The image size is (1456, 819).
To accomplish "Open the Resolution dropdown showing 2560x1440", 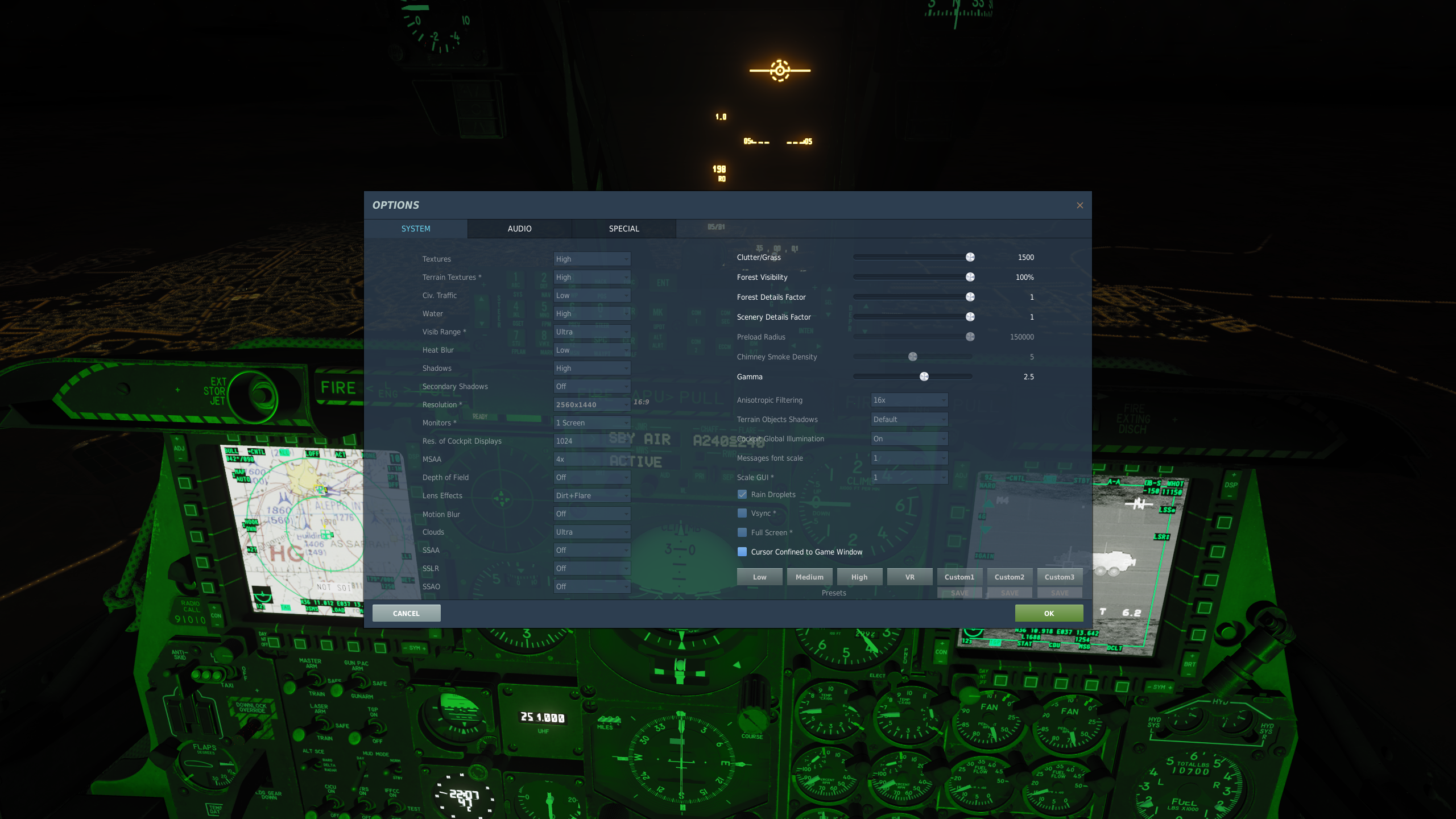I will click(592, 404).
